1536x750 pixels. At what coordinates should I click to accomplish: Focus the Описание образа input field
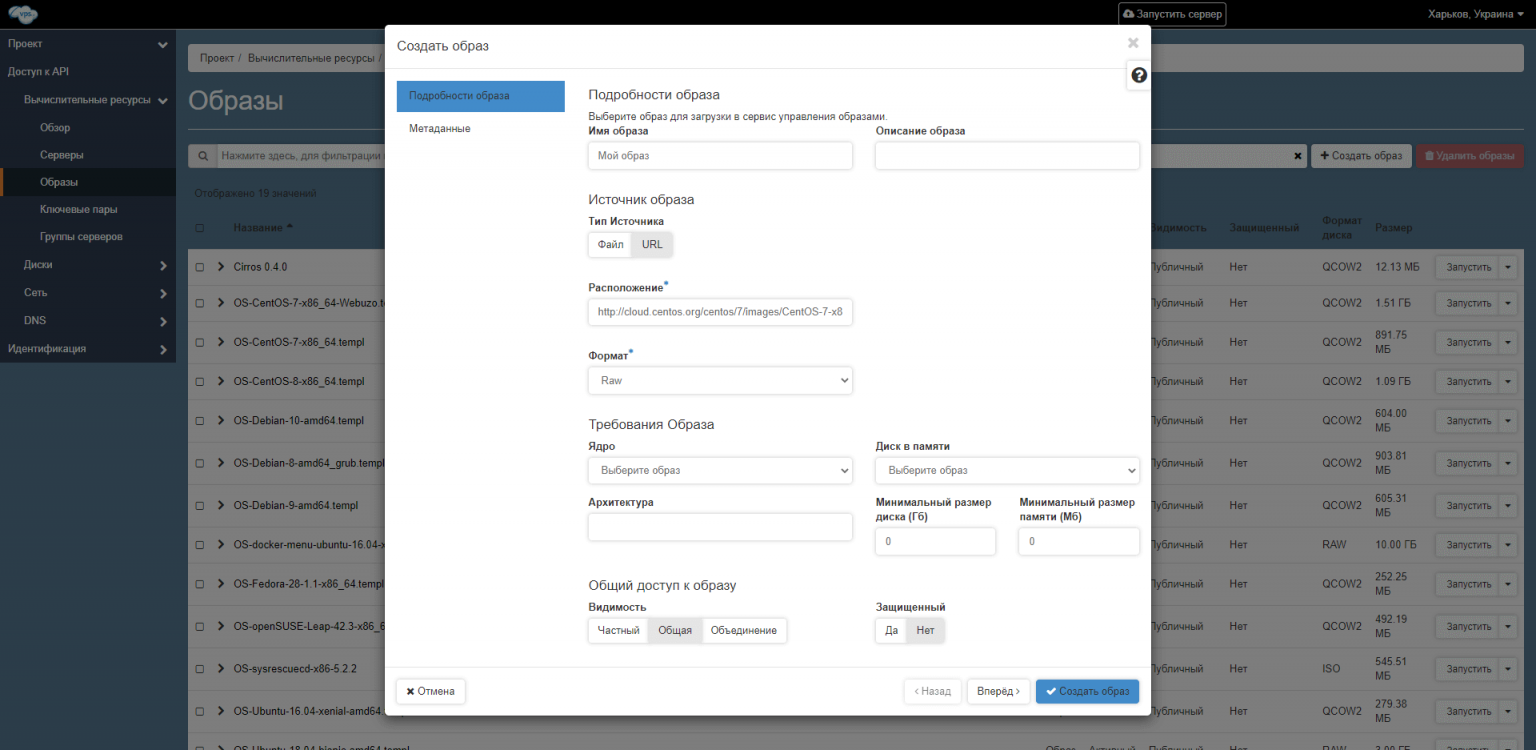[x=1007, y=156]
